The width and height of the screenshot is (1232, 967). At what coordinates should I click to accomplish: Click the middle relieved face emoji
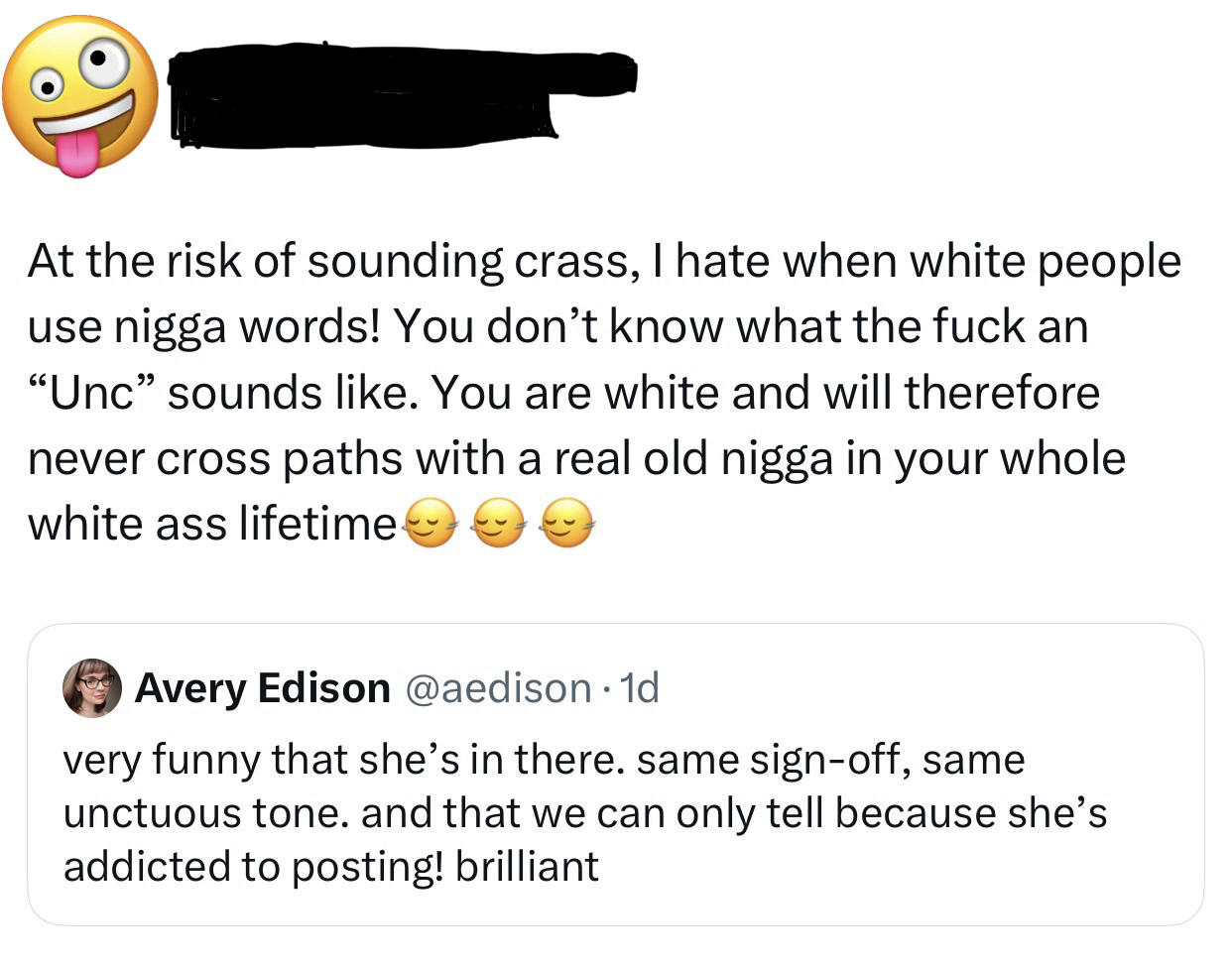pos(499,524)
